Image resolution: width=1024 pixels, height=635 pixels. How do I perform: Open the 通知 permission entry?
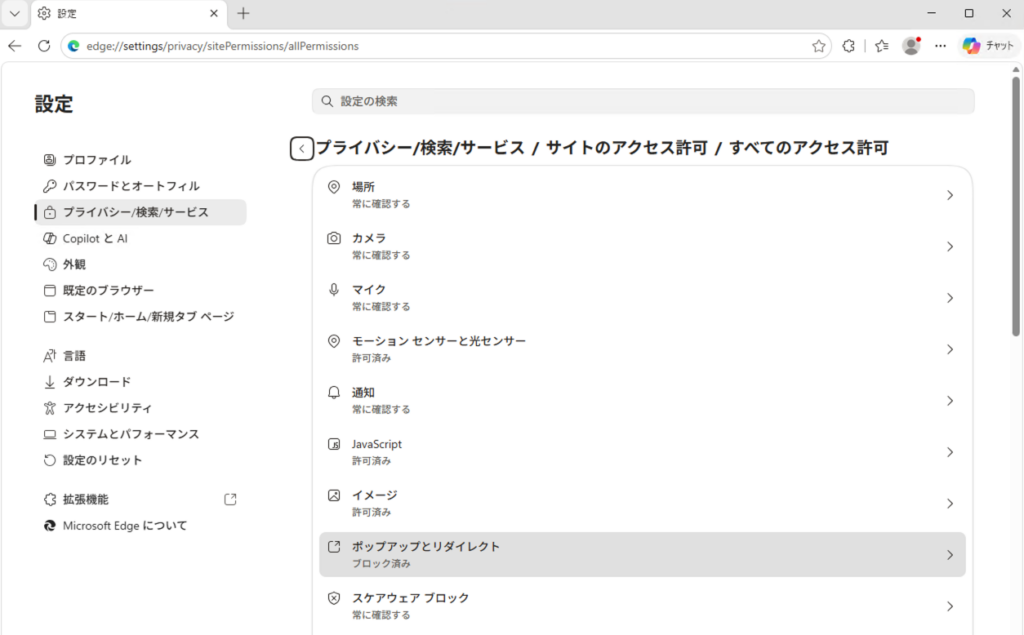pos(642,400)
